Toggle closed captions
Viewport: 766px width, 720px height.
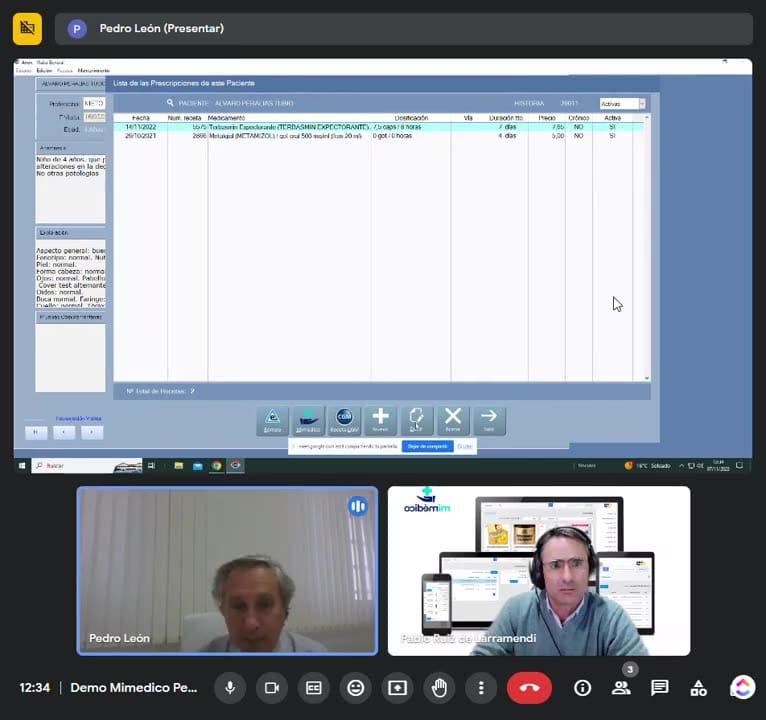pyautogui.click(x=314, y=688)
